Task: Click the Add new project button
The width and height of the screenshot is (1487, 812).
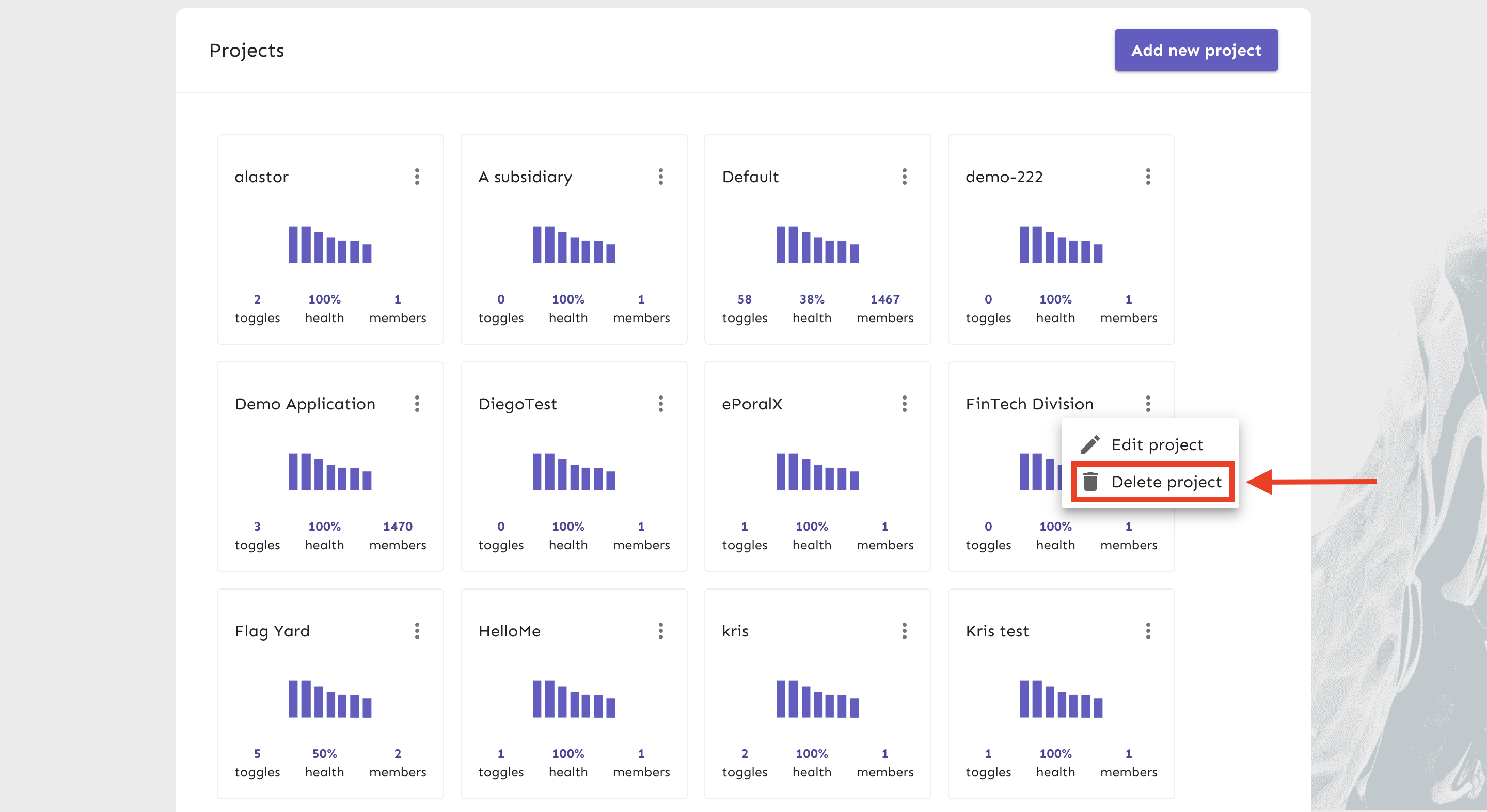Action: (x=1195, y=50)
